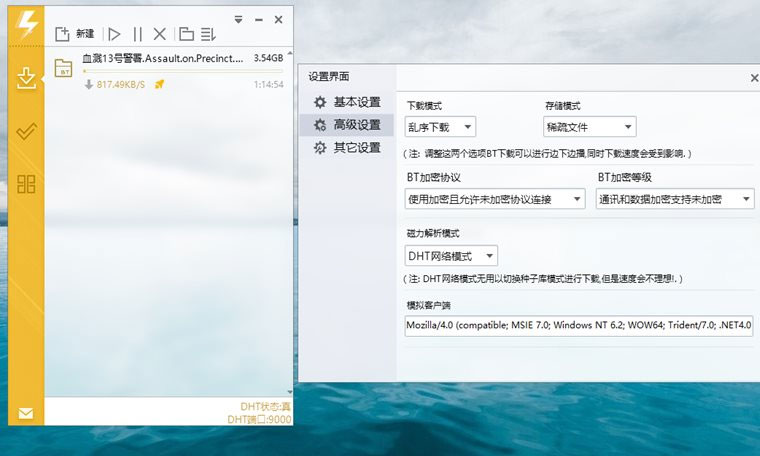
Task: Click the task list scroll down arrow
Action: pos(290,392)
